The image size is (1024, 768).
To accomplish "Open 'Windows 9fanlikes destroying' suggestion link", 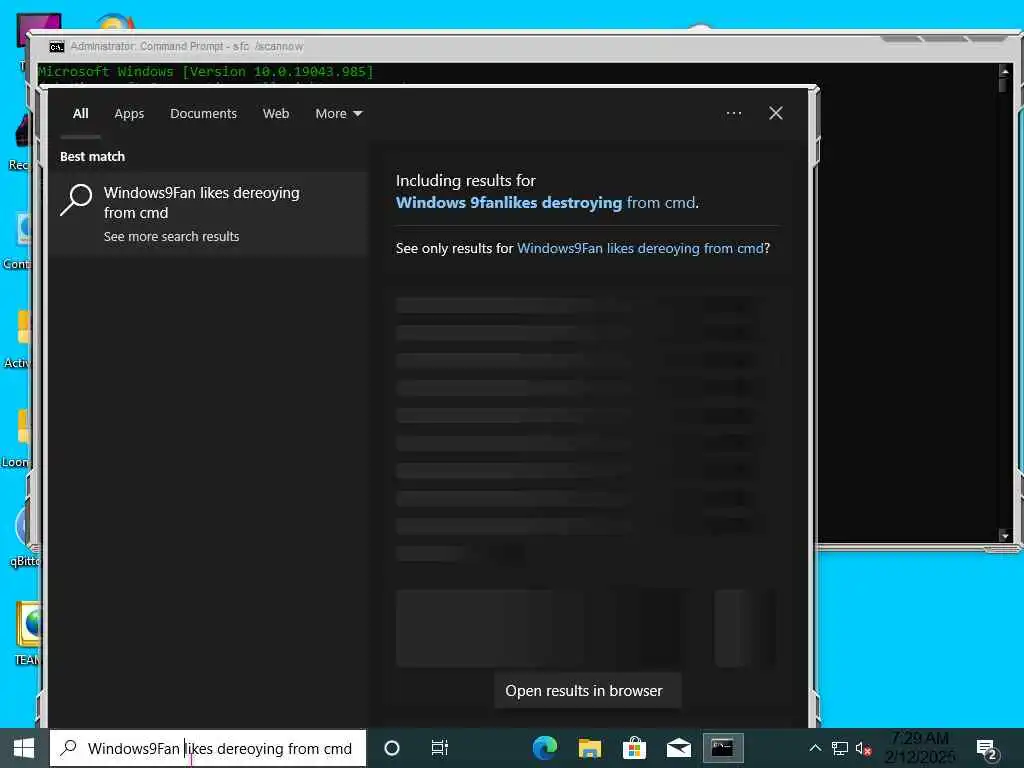I will (509, 202).
